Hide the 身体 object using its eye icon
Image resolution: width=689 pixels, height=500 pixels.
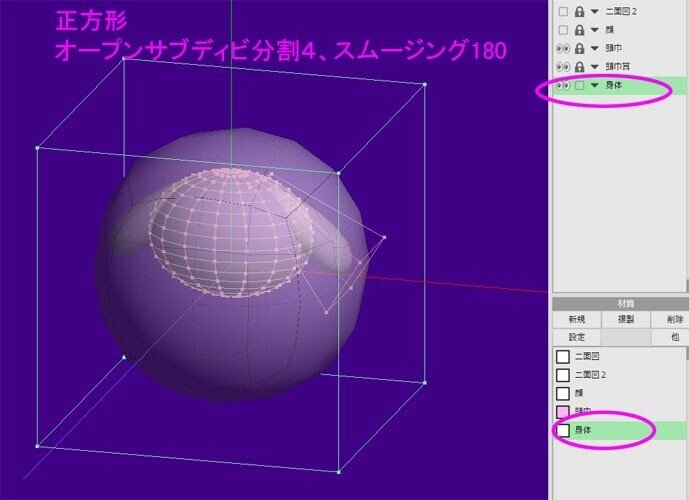pyautogui.click(x=563, y=85)
